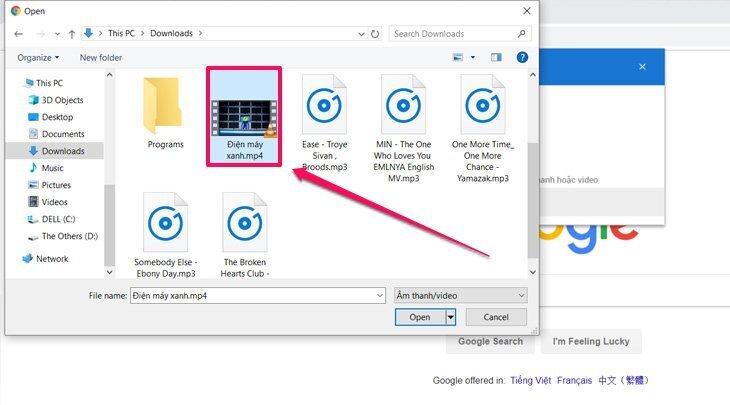Click the New folder button
Viewport: 730px width, 405px height.
[101, 58]
